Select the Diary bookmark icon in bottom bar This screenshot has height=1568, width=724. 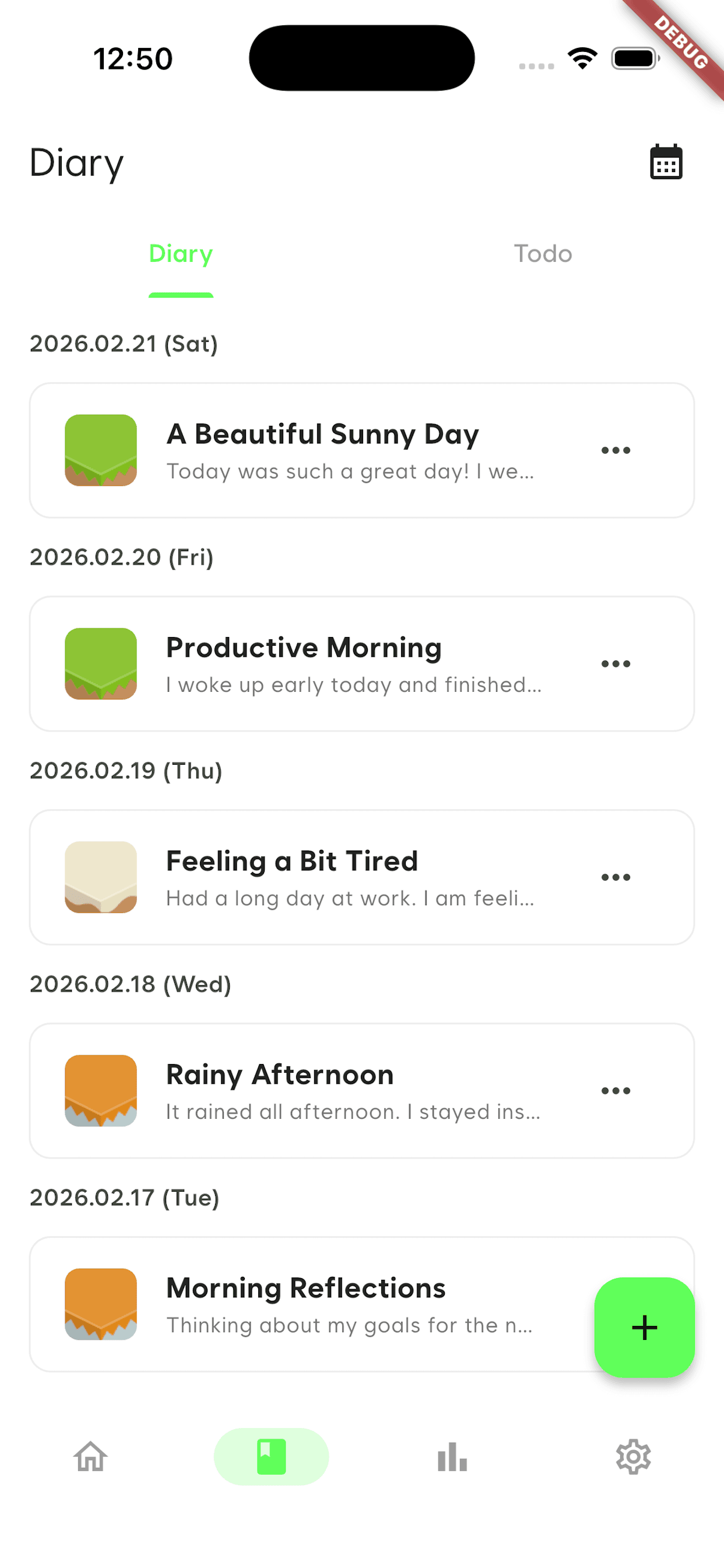[x=271, y=1457]
